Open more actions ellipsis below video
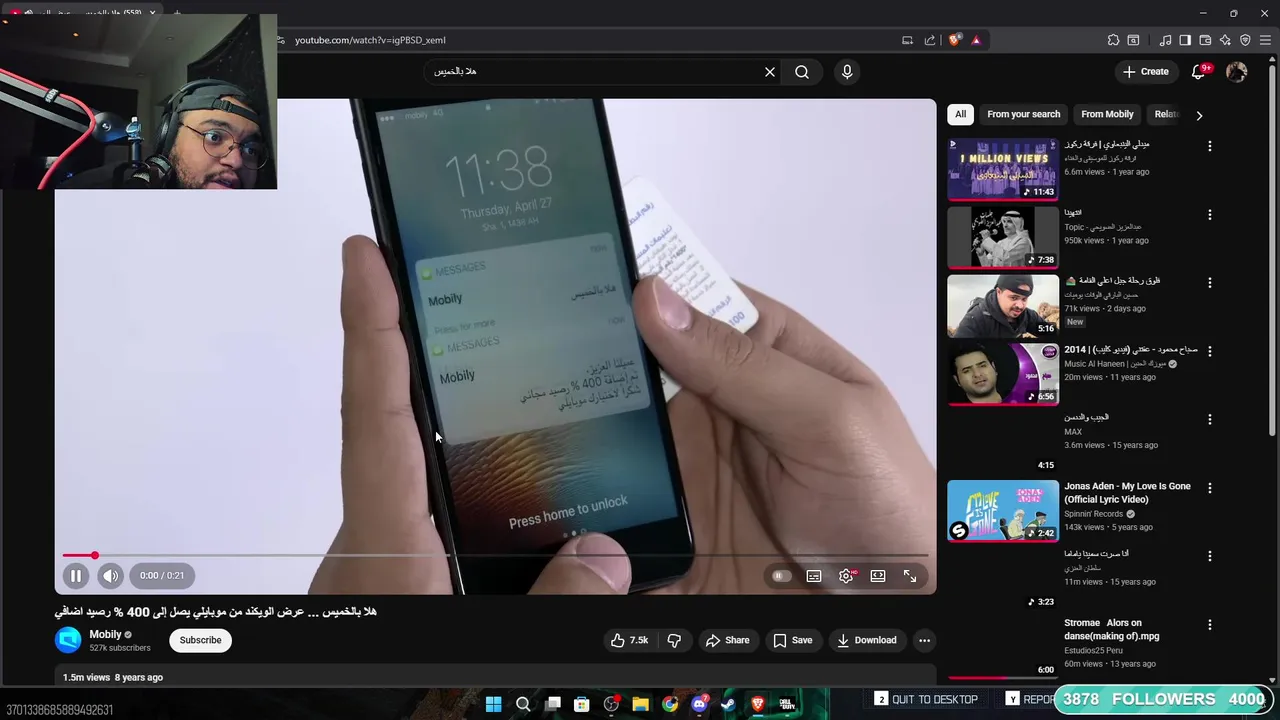 coord(925,640)
